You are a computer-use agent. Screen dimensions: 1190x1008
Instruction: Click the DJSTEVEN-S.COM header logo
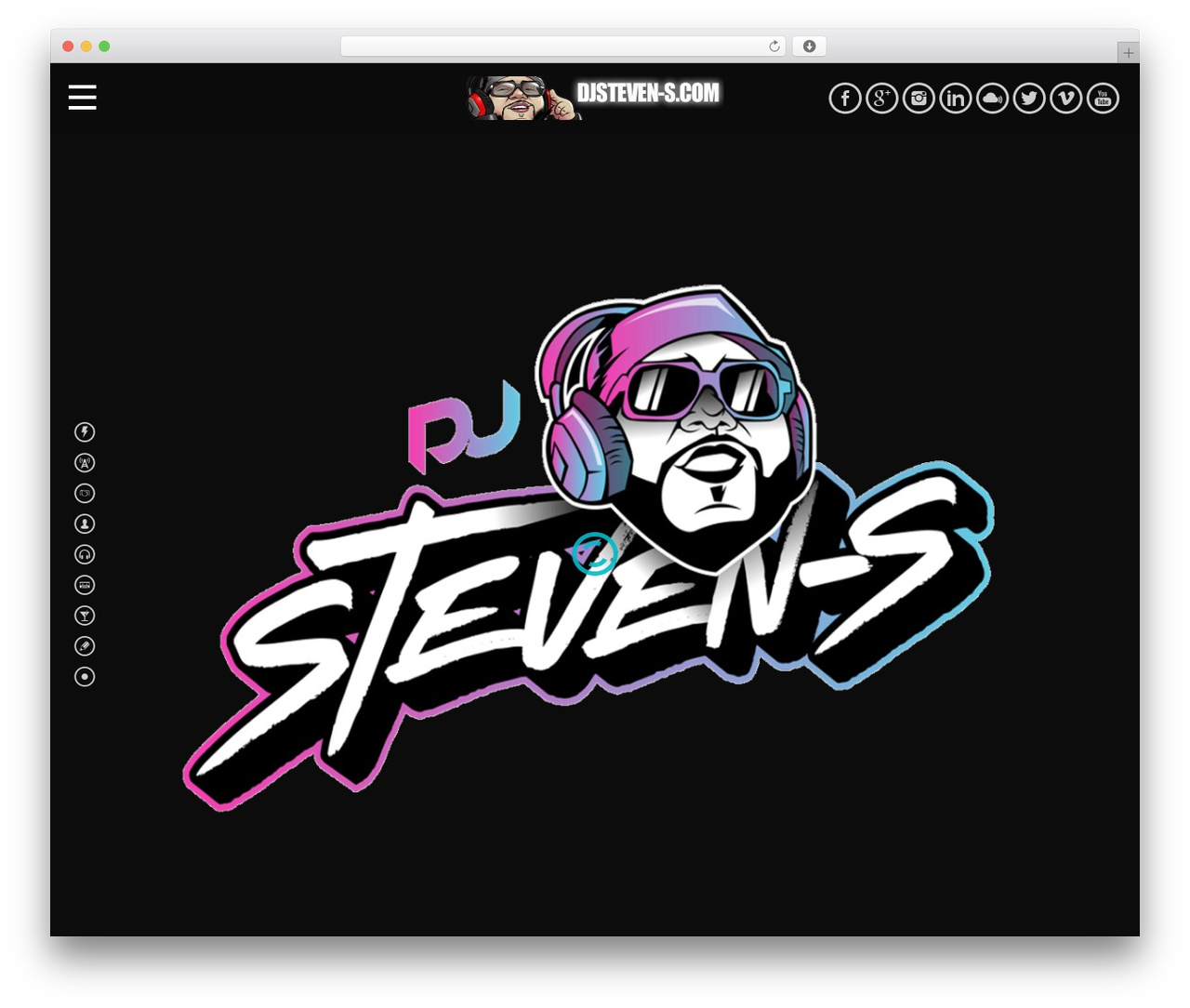[x=648, y=93]
